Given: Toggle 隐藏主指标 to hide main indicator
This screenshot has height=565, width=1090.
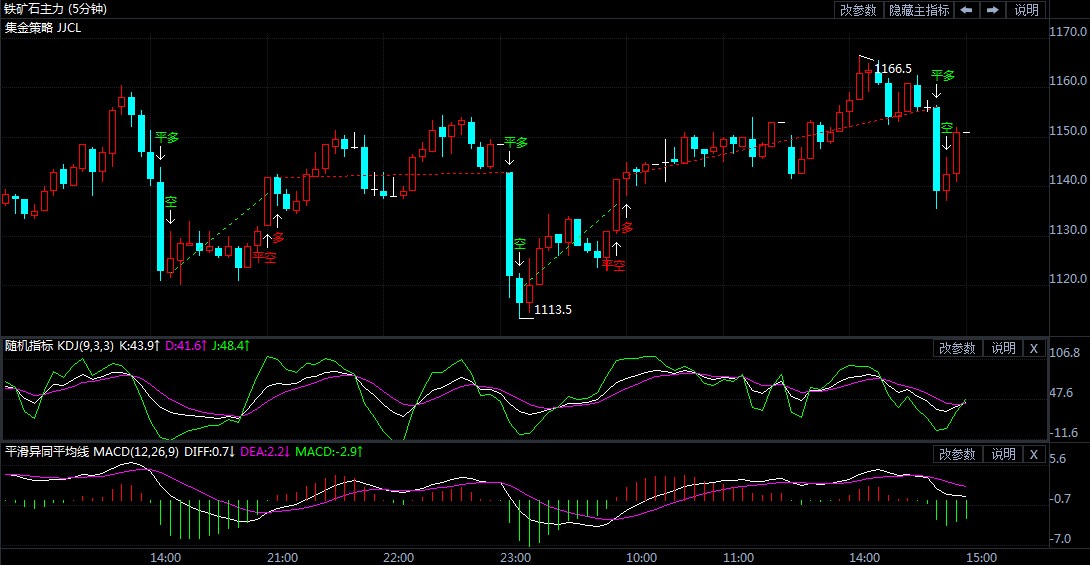Looking at the screenshot, I should tap(919, 10).
